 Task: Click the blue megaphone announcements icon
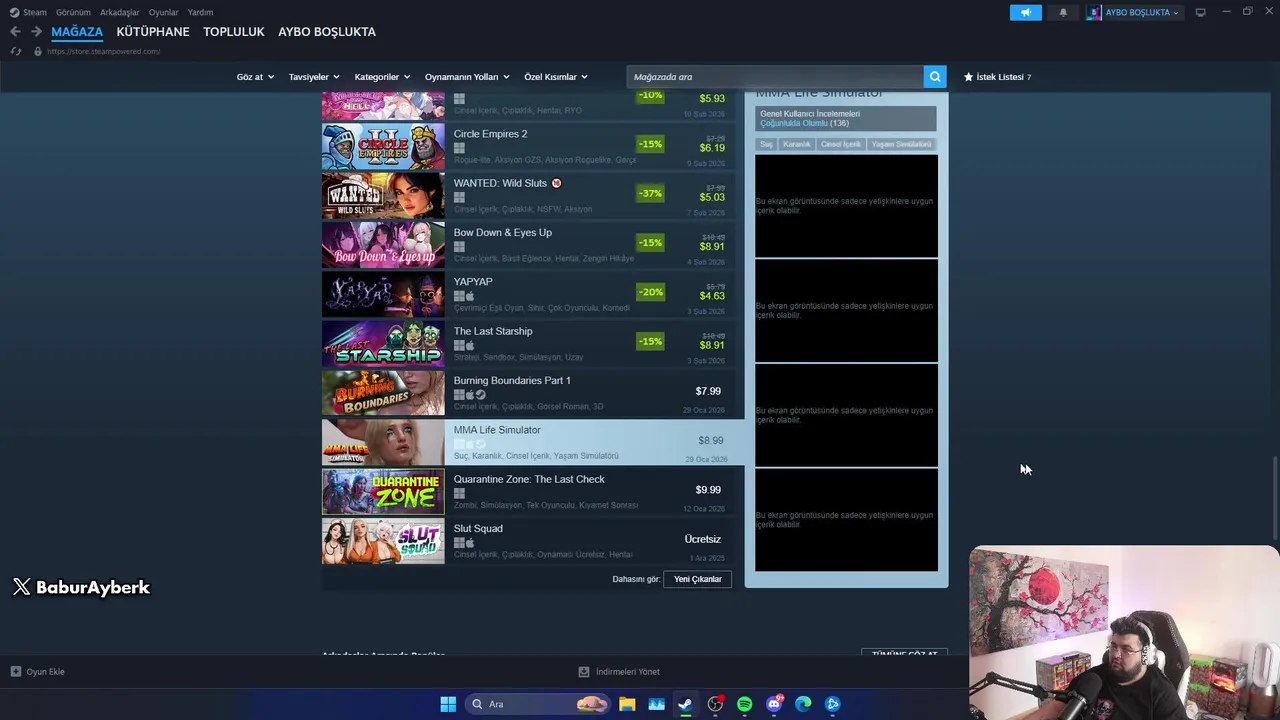1025,12
